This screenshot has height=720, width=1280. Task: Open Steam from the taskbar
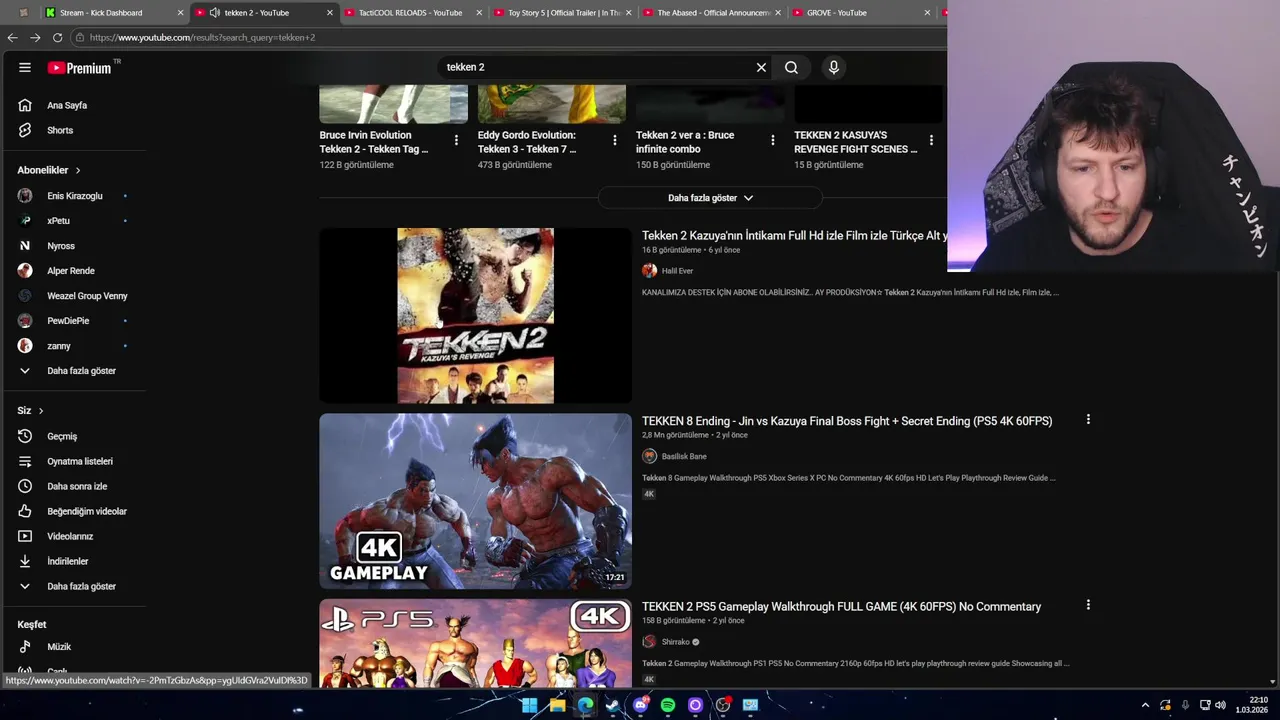click(612, 705)
